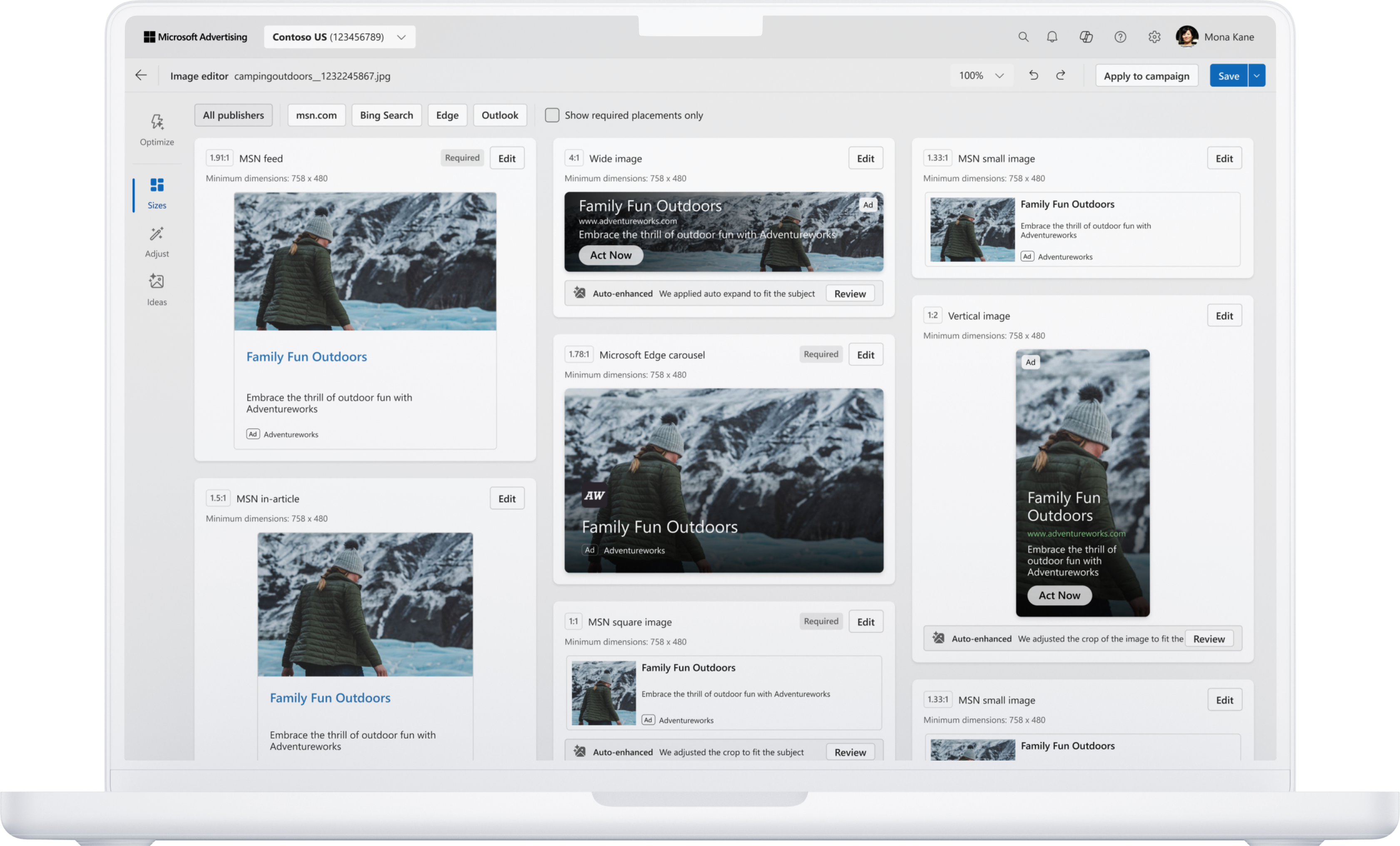Click the Required tag on MSN feed
Image resolution: width=1400 pixels, height=846 pixels.
coord(462,158)
